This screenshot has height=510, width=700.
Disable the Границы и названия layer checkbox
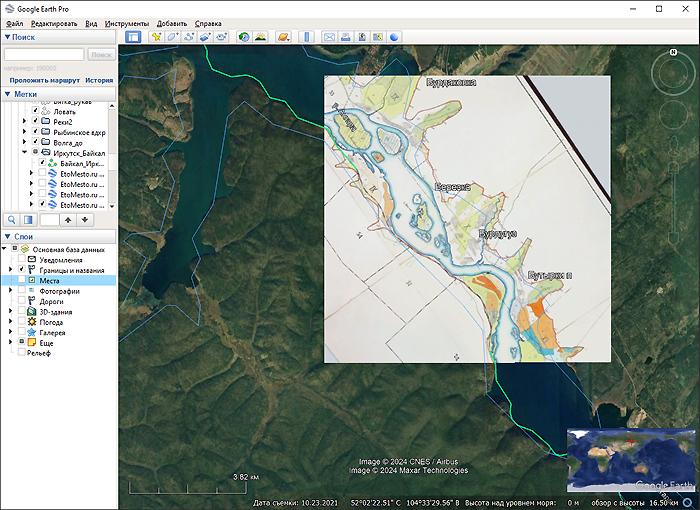pyautogui.click(x=21, y=270)
